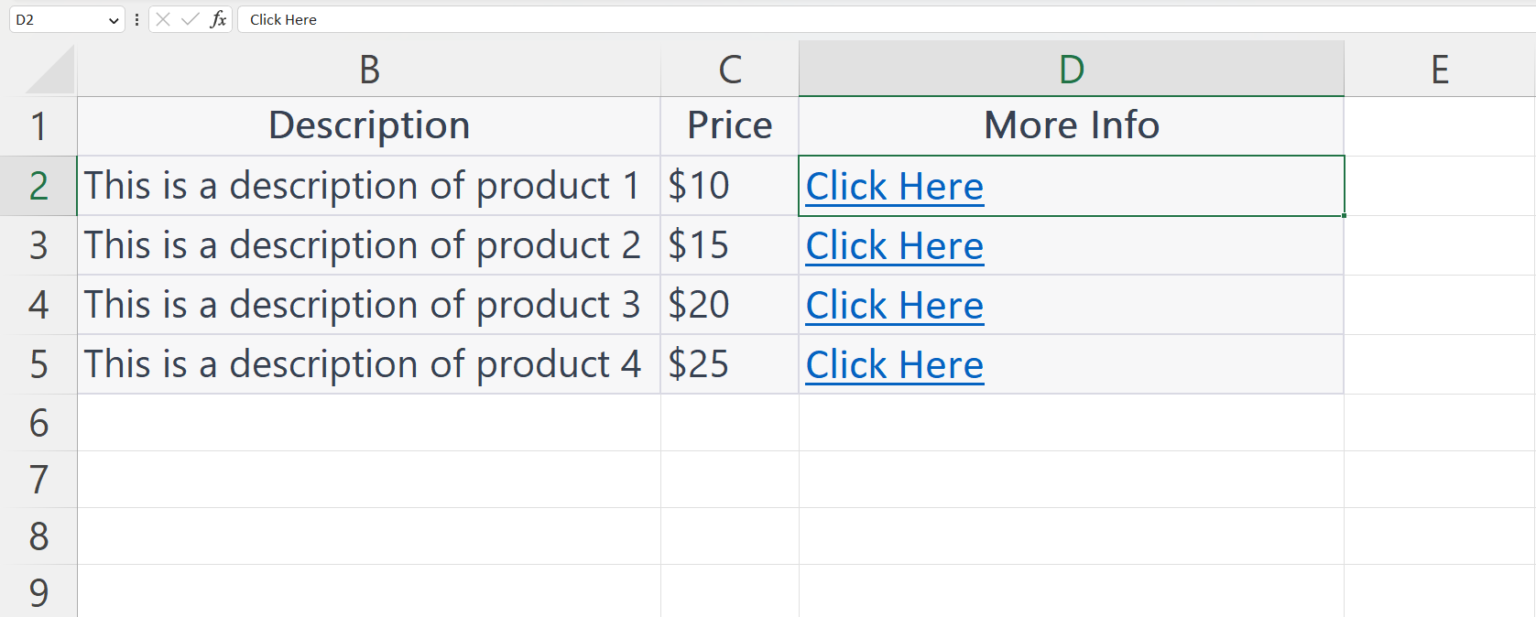Select the Price header cell
This screenshot has height=617, width=1536.
(x=729, y=125)
